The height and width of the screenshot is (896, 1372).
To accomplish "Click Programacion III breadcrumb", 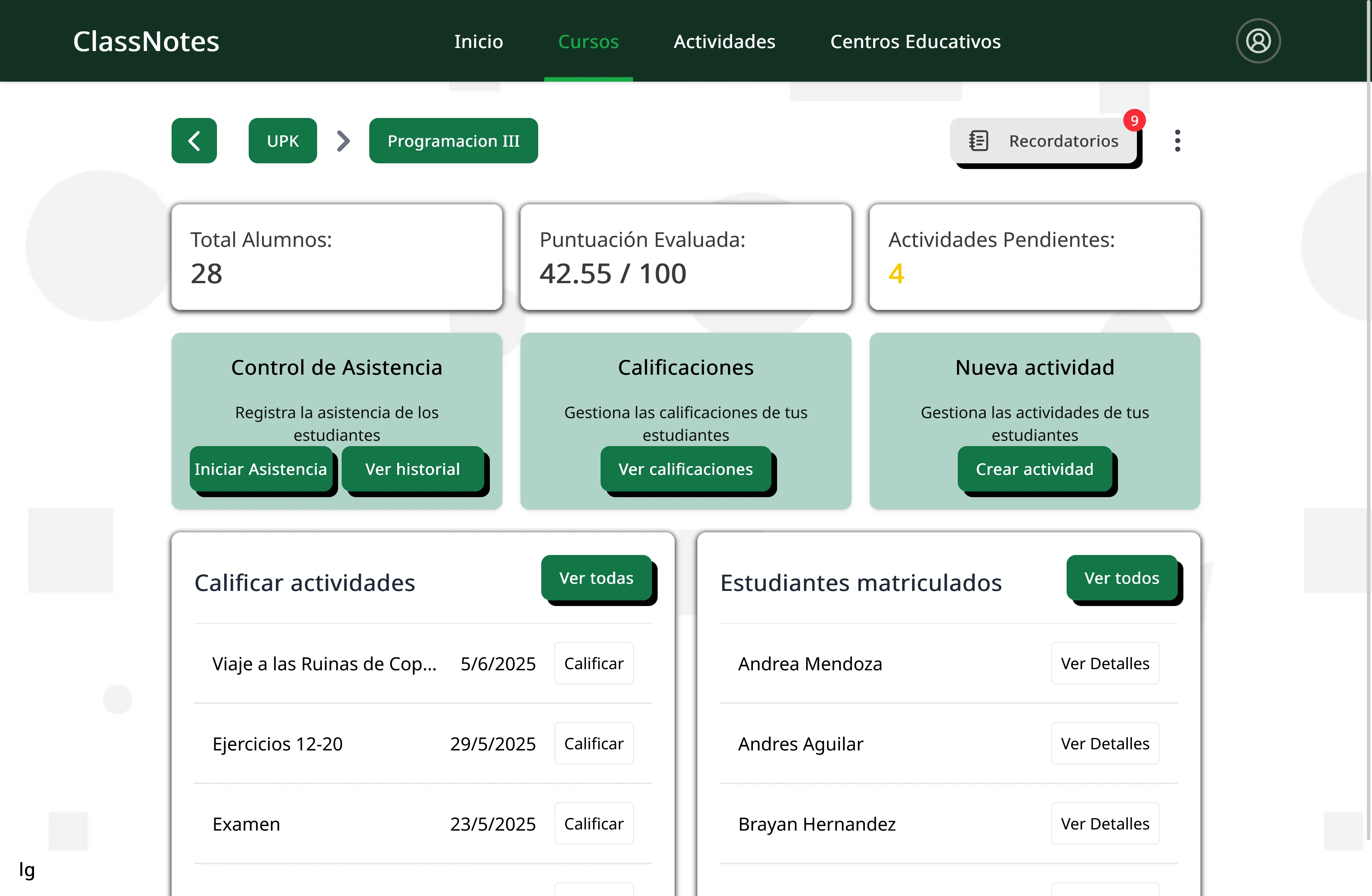I will point(453,141).
